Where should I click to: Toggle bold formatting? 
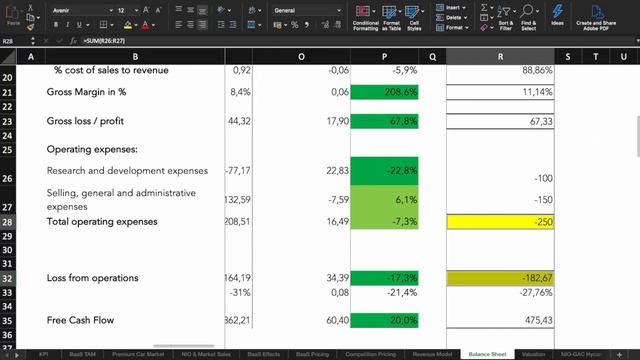[x=56, y=25]
